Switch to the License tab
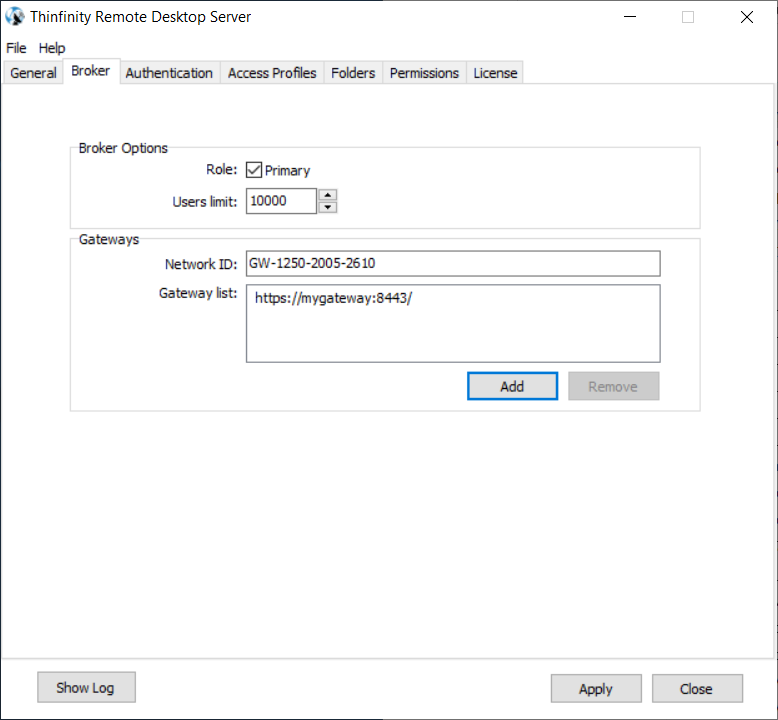The height and width of the screenshot is (720, 778). pos(495,73)
